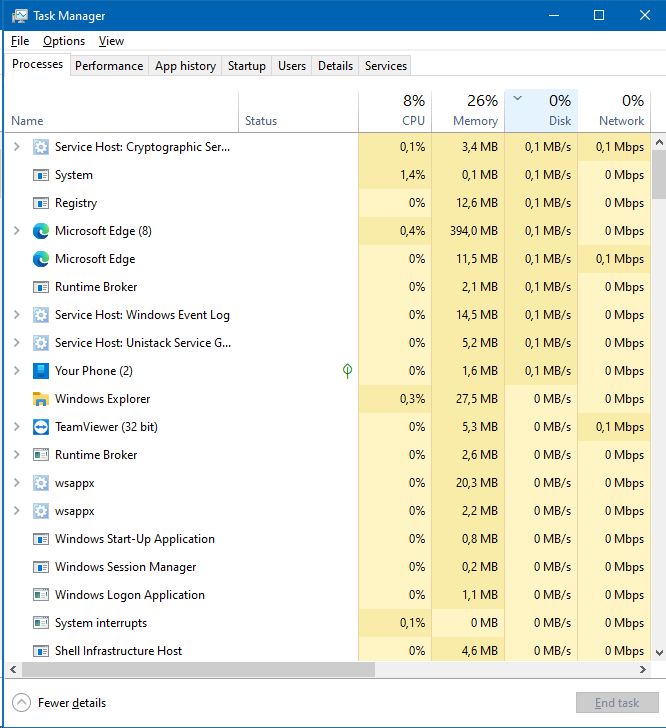Click the Windows Start-Up Application icon
The height and width of the screenshot is (728, 666).
pyautogui.click(x=41, y=539)
